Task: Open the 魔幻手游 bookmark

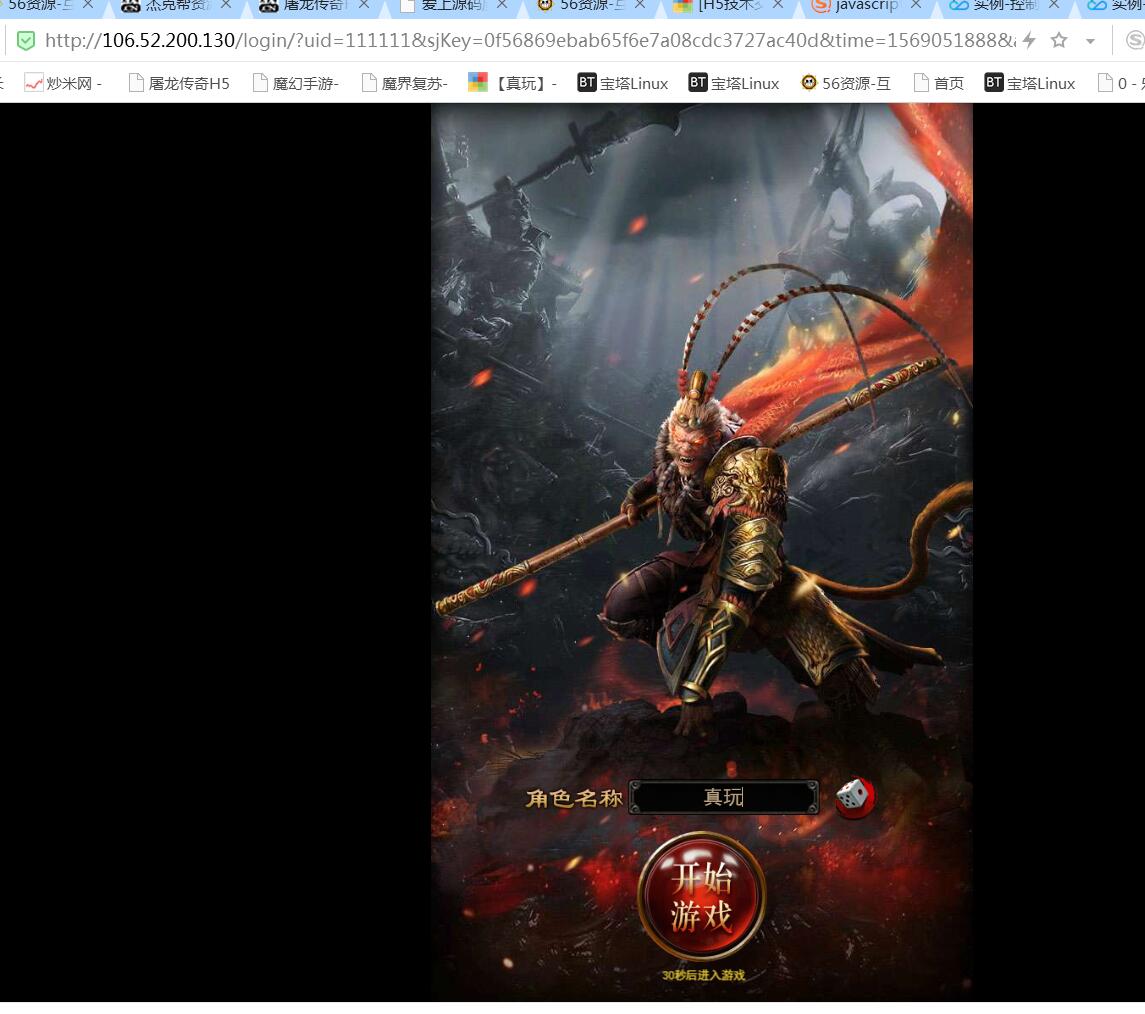Action: tap(296, 83)
